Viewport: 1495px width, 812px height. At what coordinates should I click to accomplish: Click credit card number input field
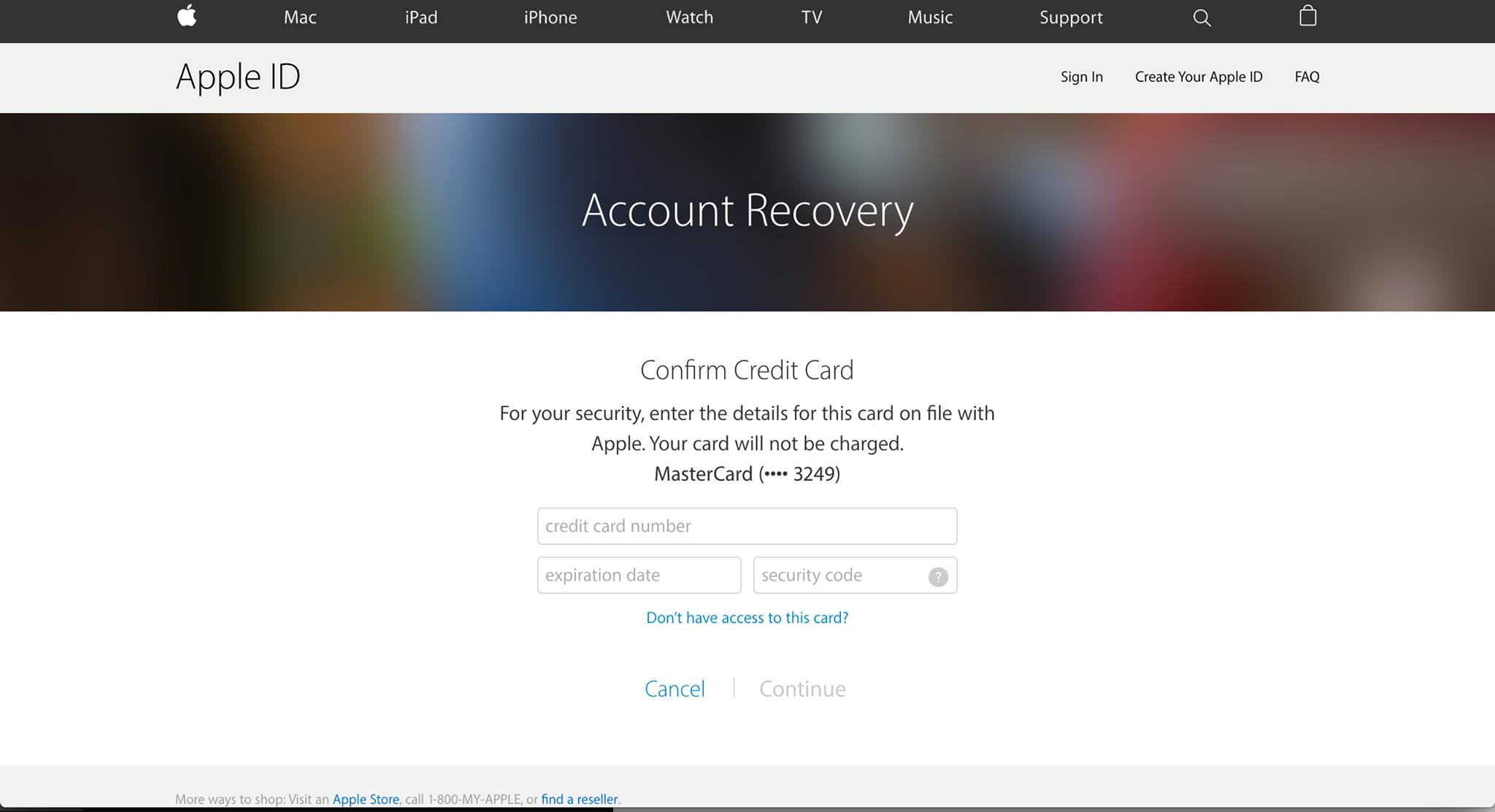point(747,525)
